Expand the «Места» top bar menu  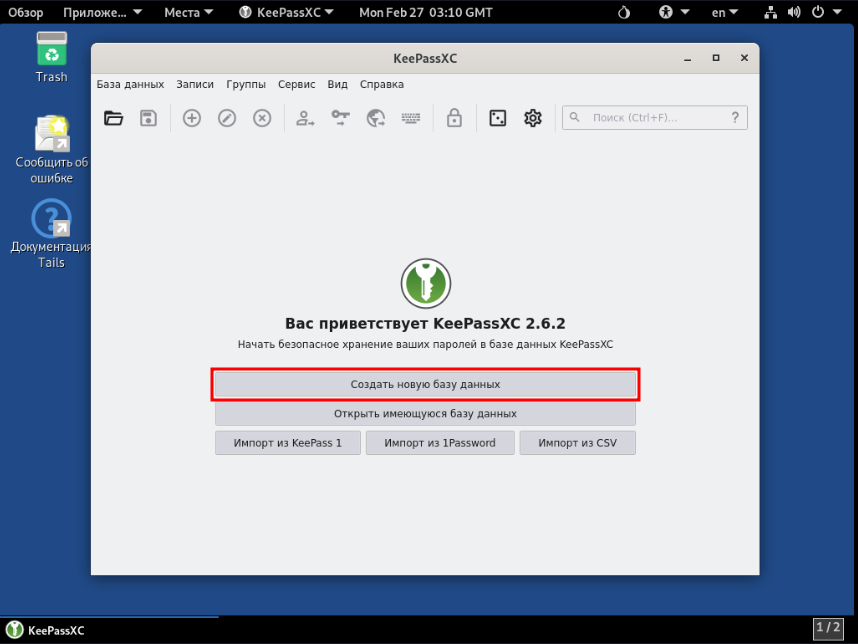[x=188, y=13]
